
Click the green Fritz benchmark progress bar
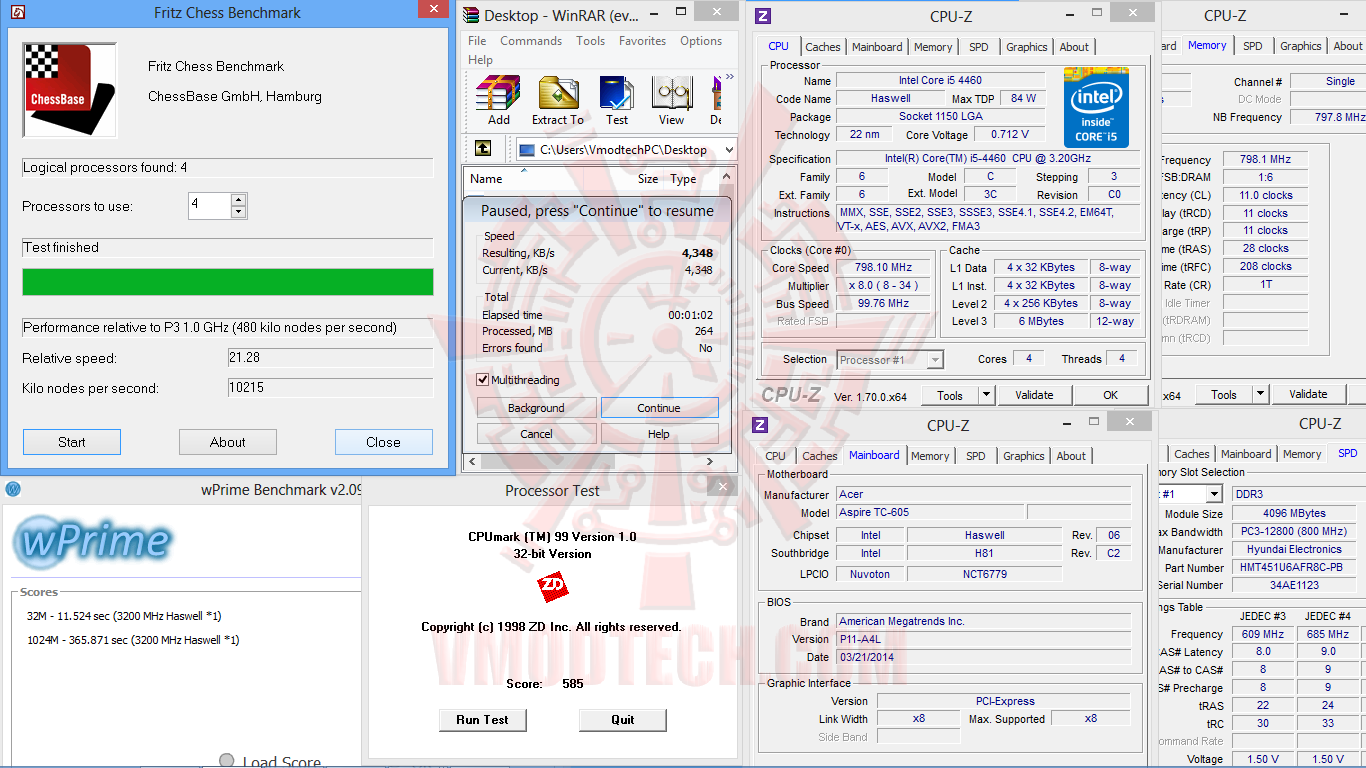point(228,282)
